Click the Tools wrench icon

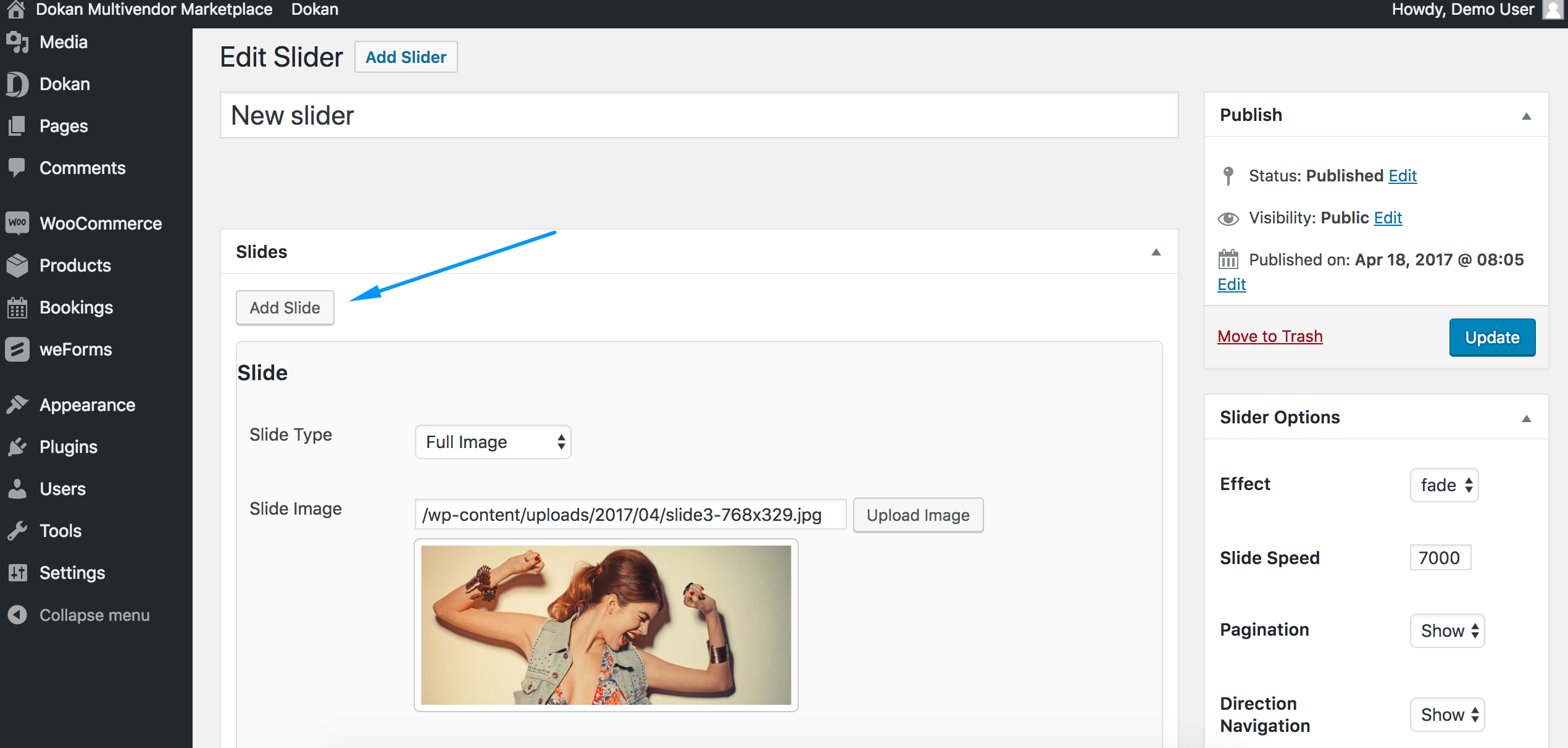(17, 531)
